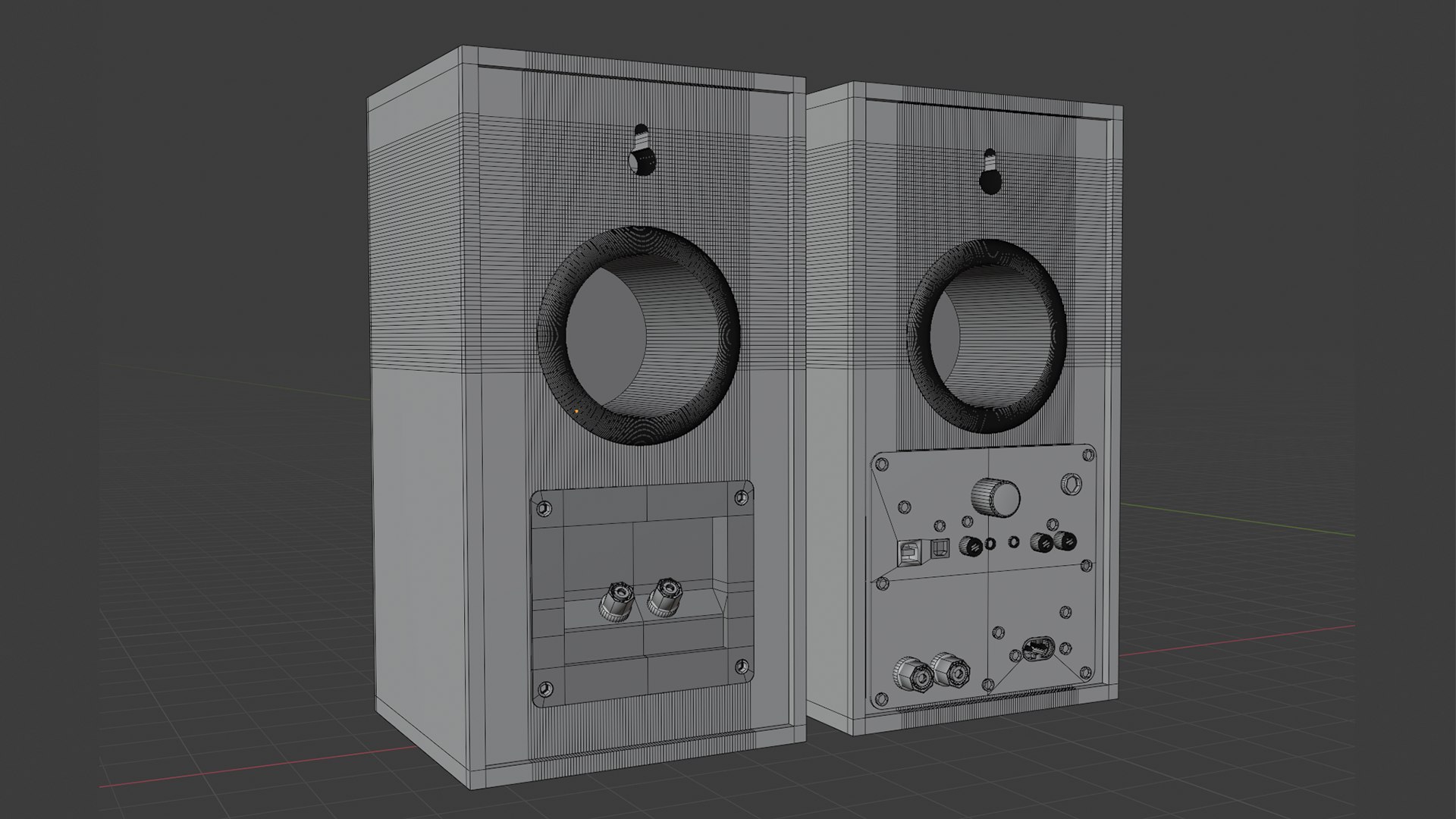Click the keyhole wall mount on left speaker

coord(641,150)
